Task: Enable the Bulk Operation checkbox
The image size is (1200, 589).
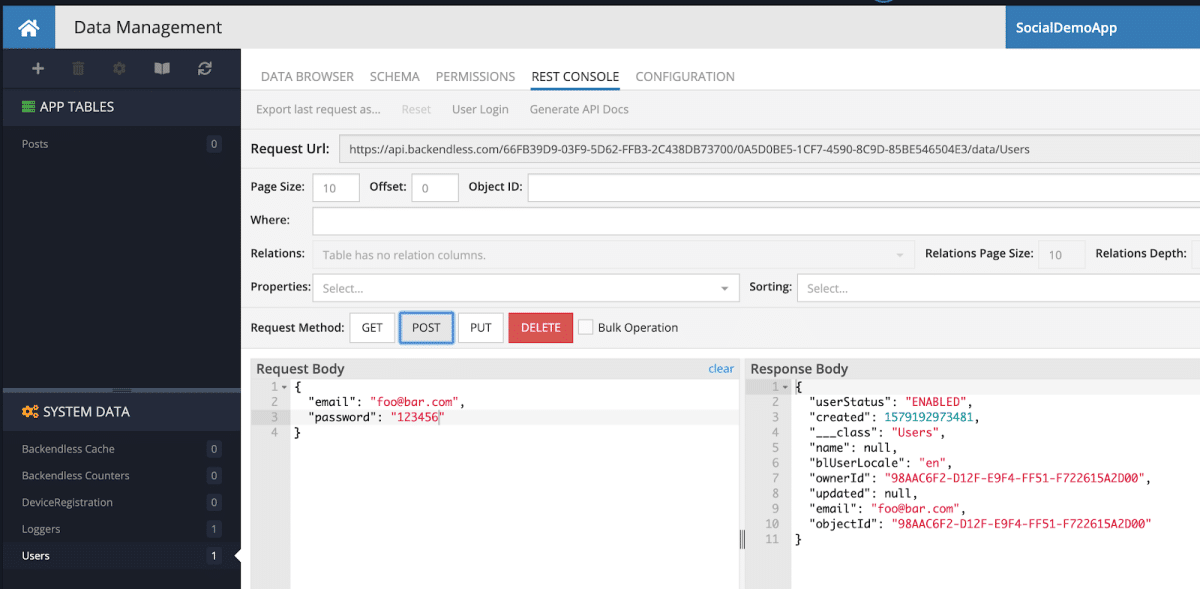Action: click(x=585, y=327)
